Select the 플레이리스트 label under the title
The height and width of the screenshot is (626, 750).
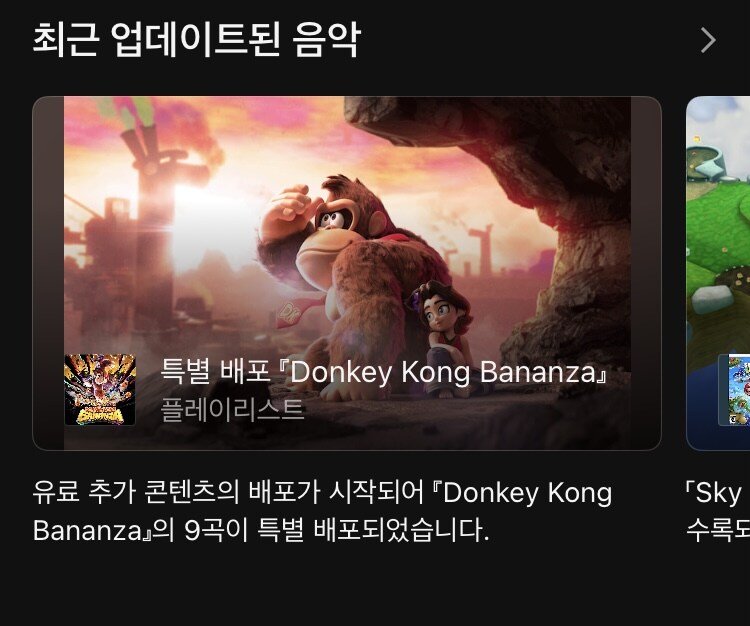click(x=232, y=410)
